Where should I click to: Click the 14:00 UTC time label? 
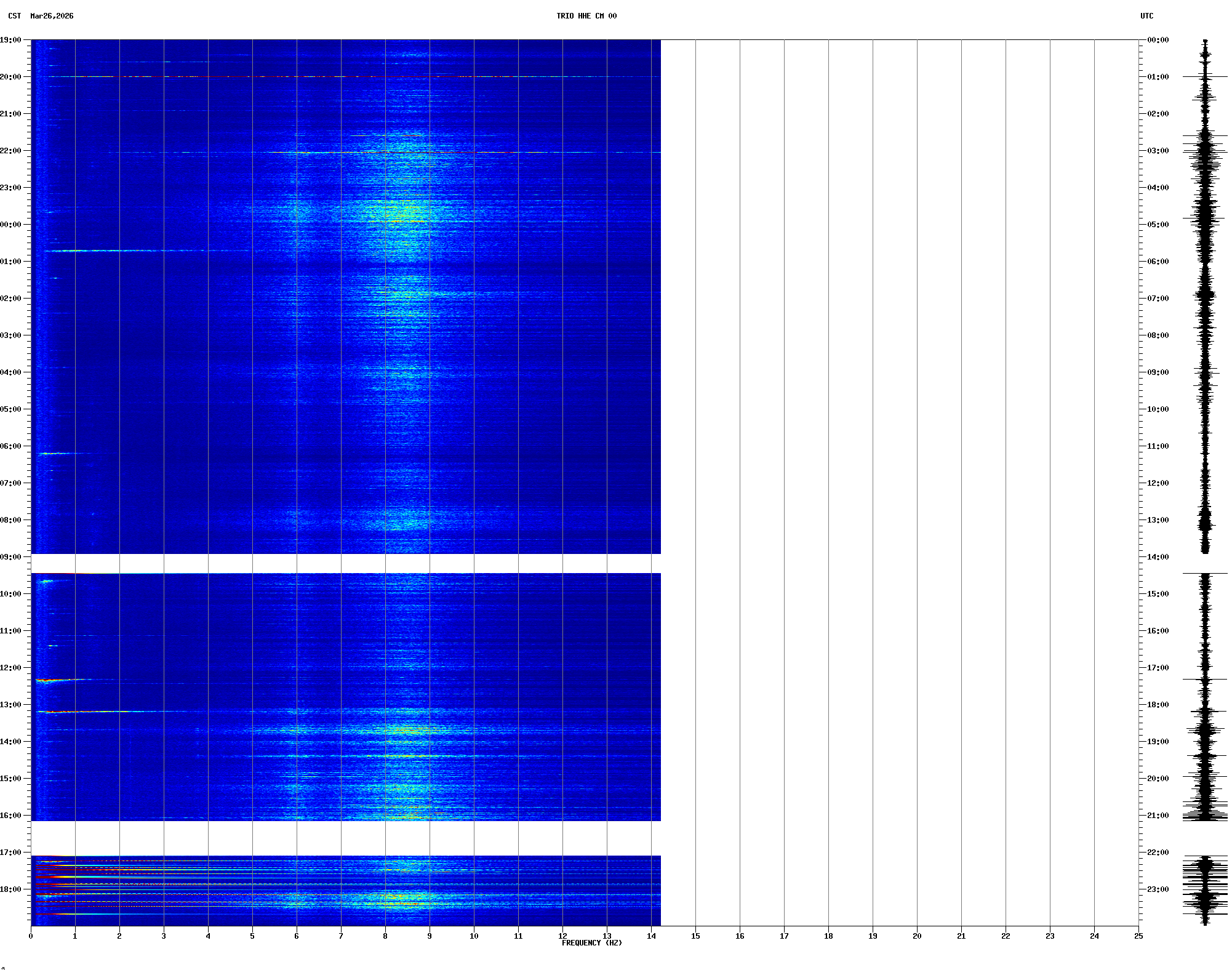coord(1158,557)
